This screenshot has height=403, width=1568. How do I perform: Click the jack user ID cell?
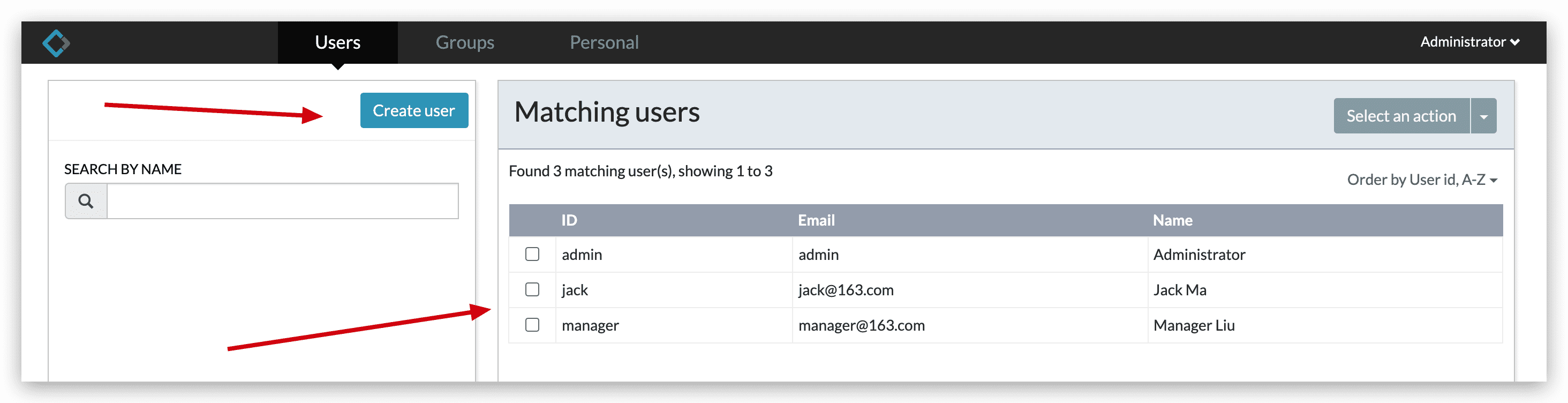(x=674, y=290)
